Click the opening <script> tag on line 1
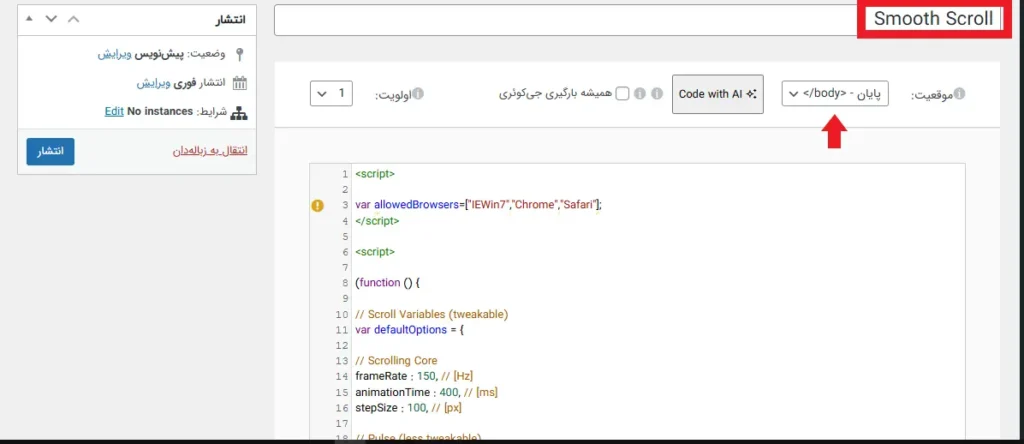 click(375, 174)
